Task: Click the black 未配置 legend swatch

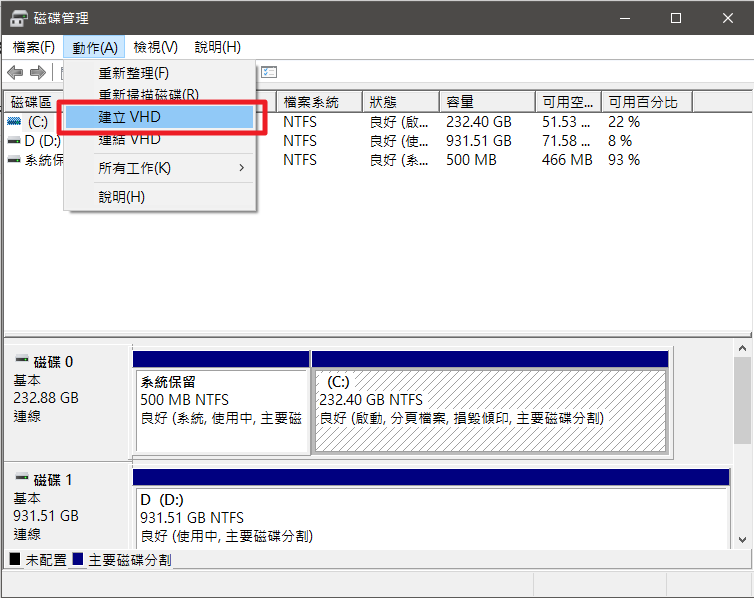Action: tap(15, 560)
